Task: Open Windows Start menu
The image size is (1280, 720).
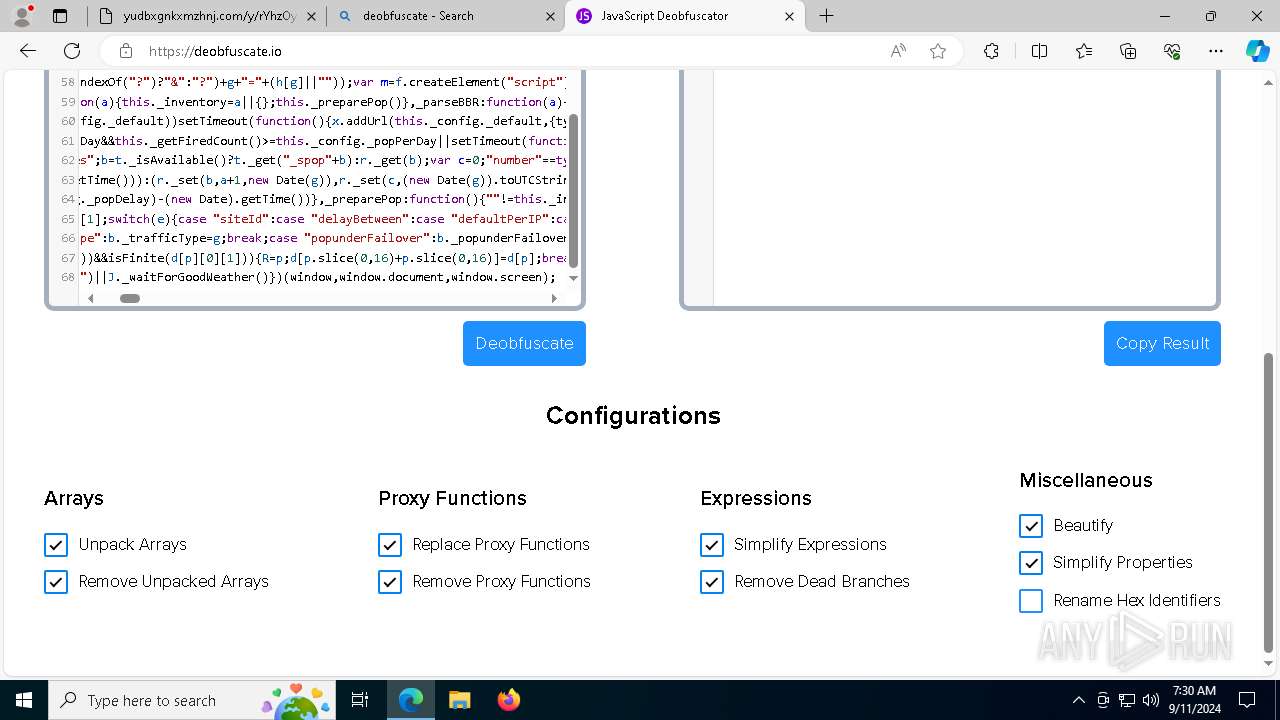Action: [x=24, y=700]
